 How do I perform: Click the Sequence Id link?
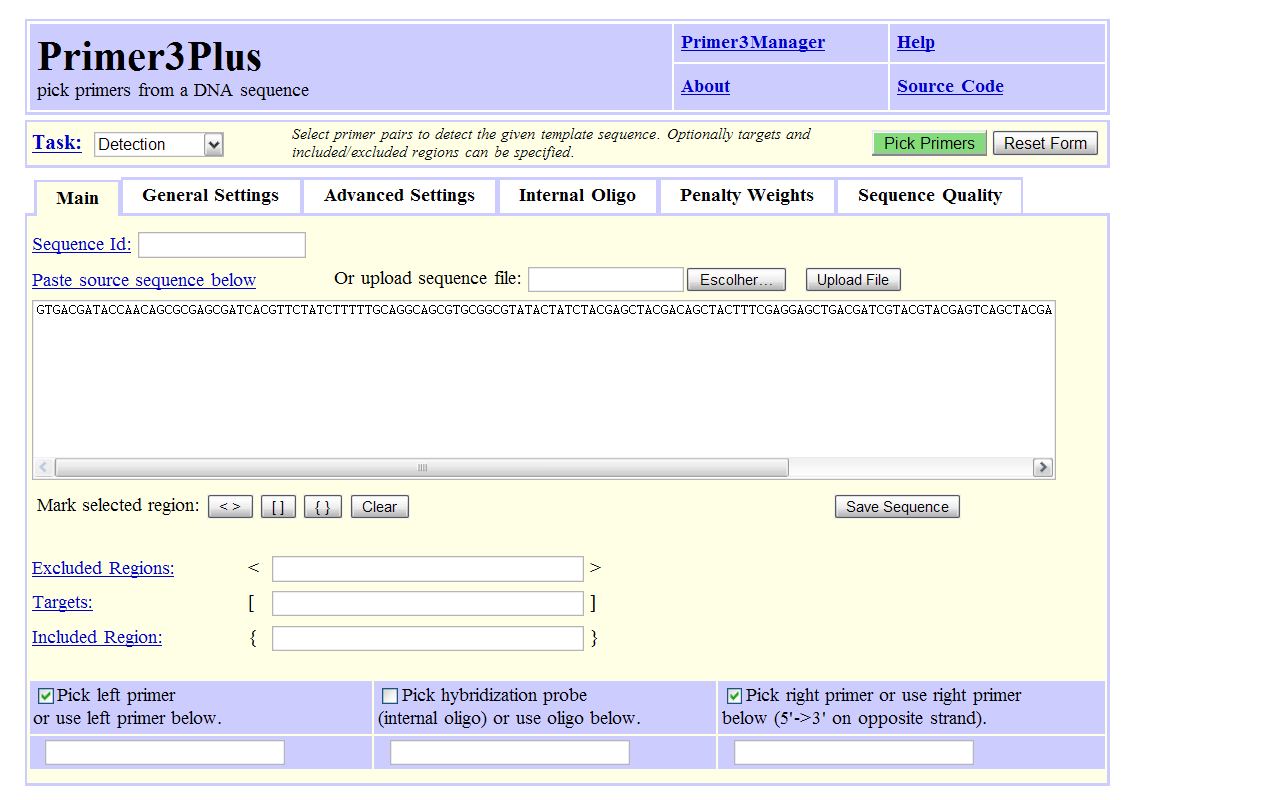pyautogui.click(x=82, y=244)
